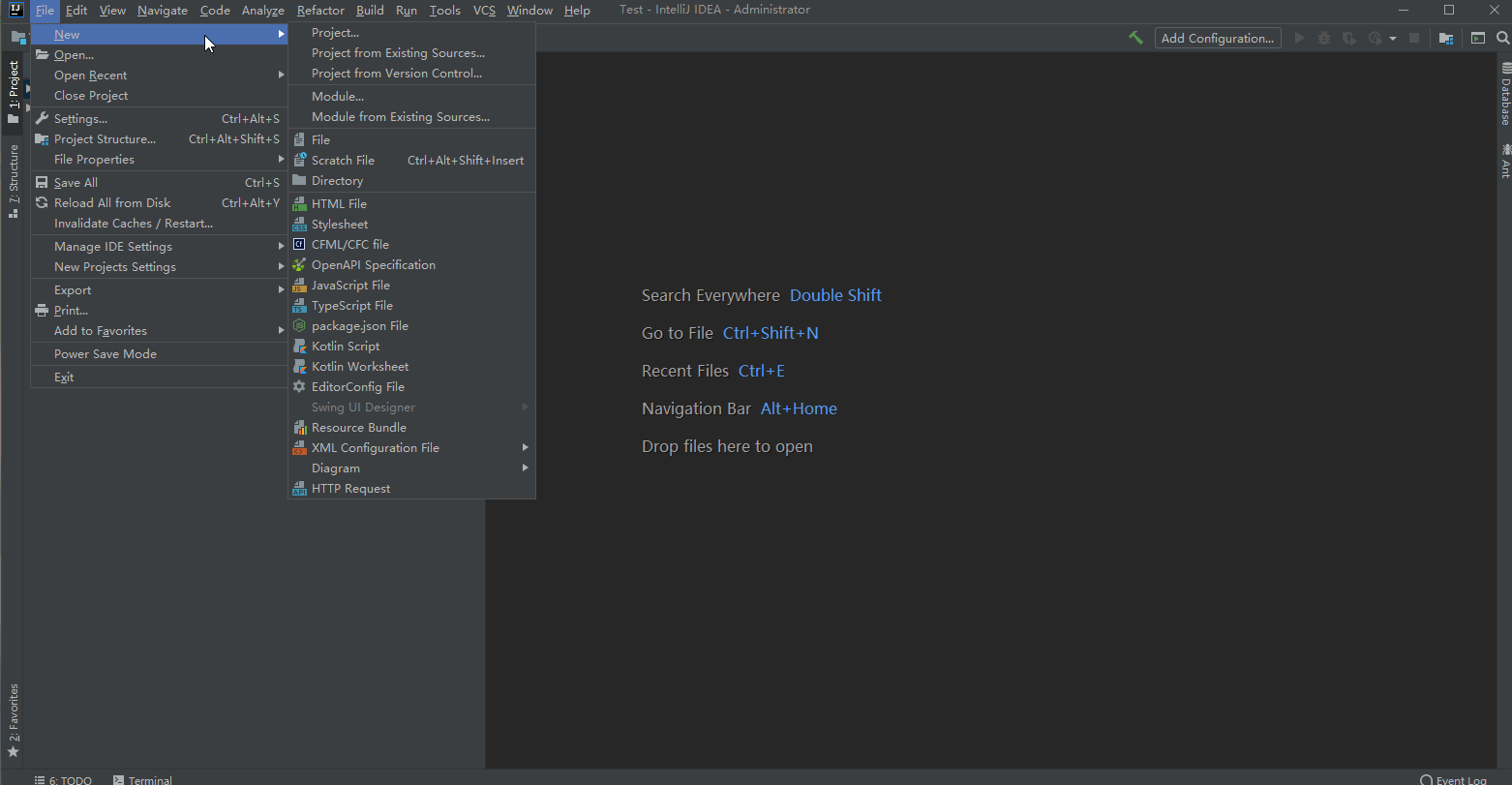
Task: Expand the Open Recent submenu
Action: click(160, 75)
